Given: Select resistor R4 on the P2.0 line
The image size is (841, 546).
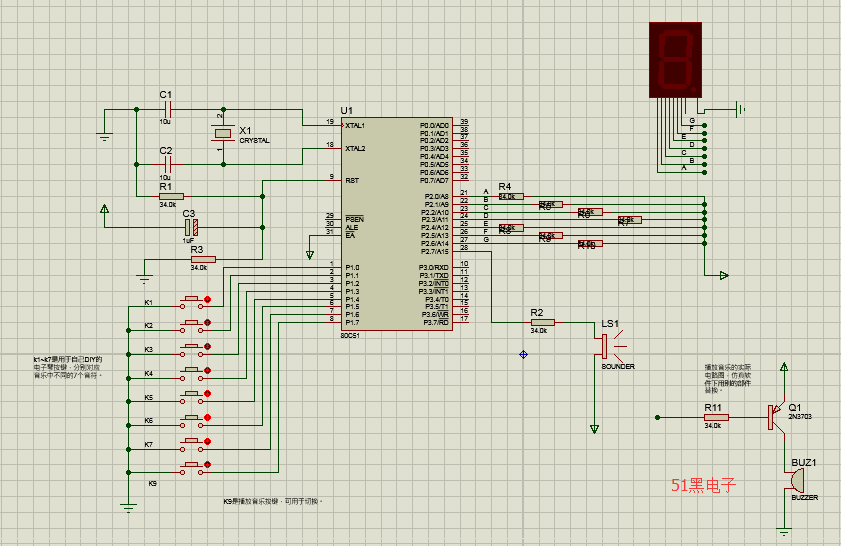Looking at the screenshot, I should point(511,196).
